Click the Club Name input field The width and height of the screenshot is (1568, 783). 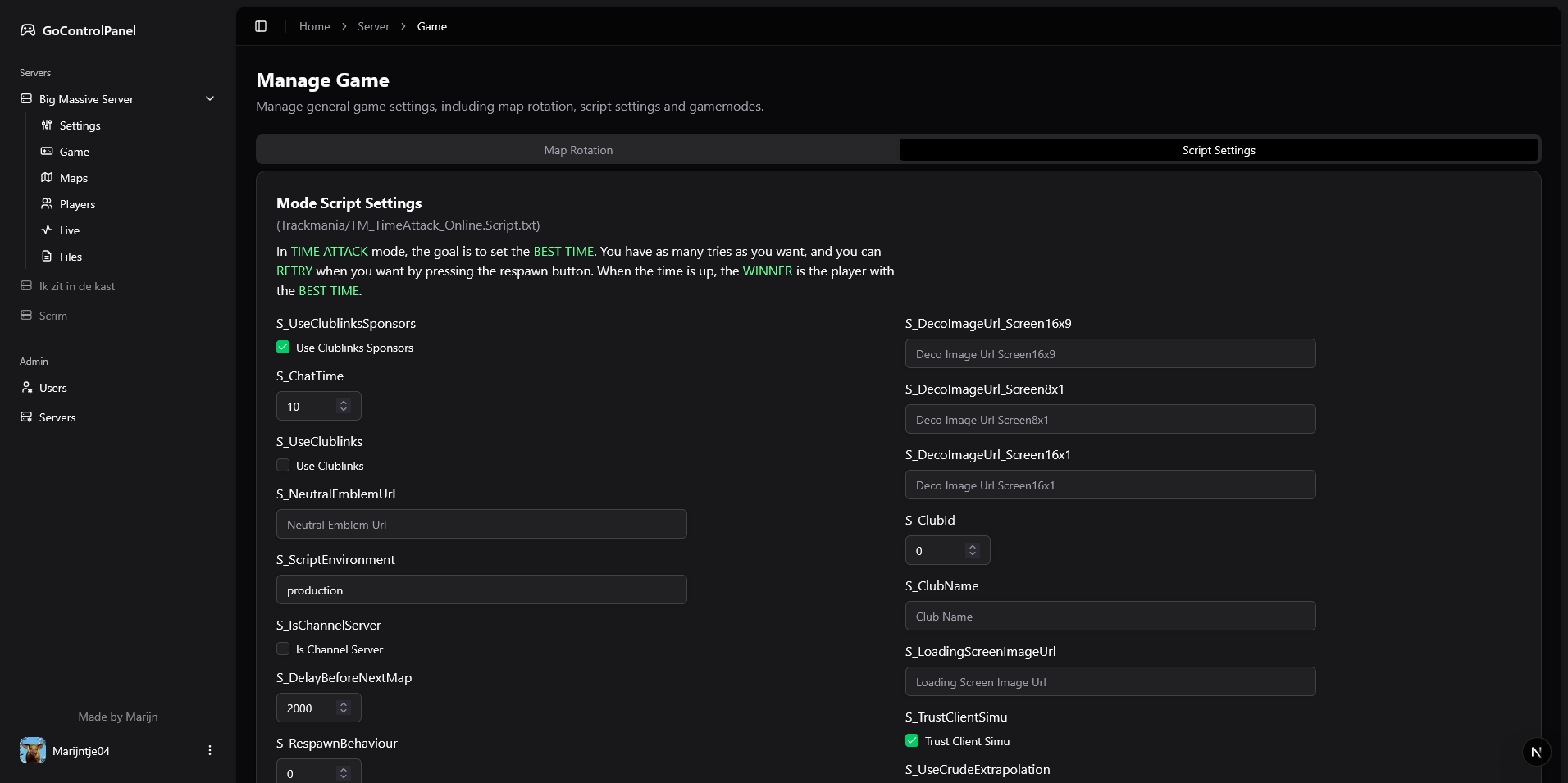(1110, 616)
